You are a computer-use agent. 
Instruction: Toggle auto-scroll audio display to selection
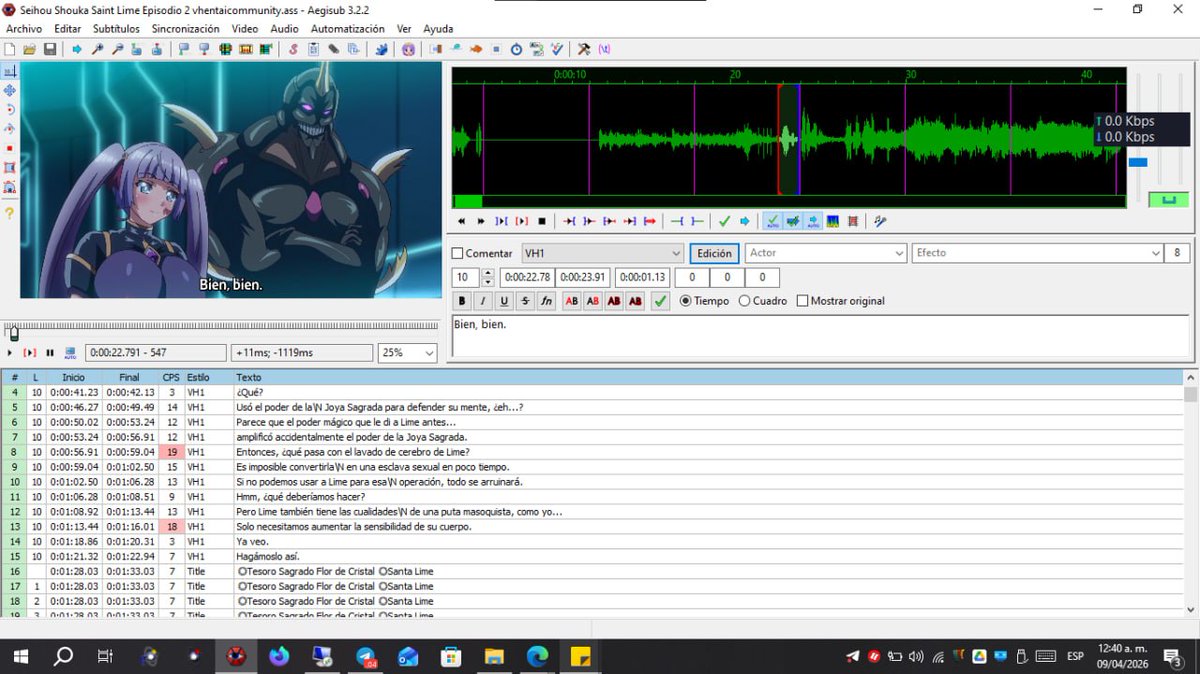pyautogui.click(x=813, y=221)
